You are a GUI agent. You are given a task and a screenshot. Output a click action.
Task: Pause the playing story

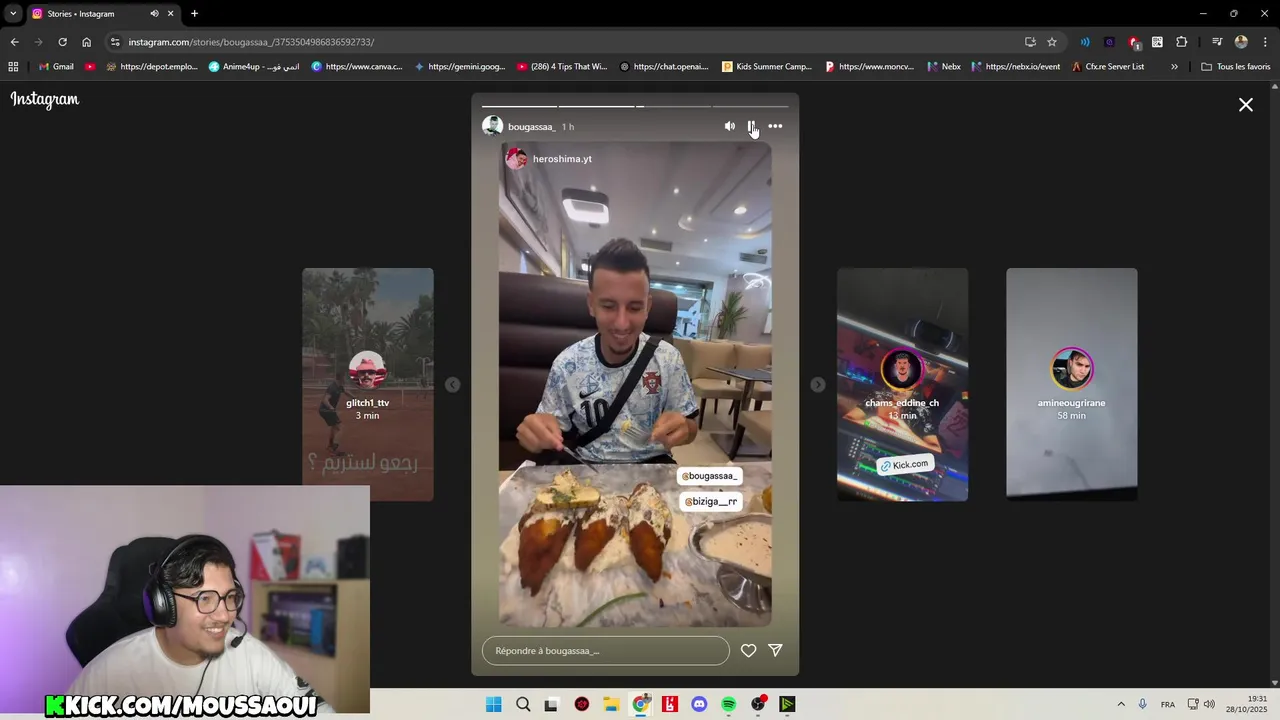751,126
